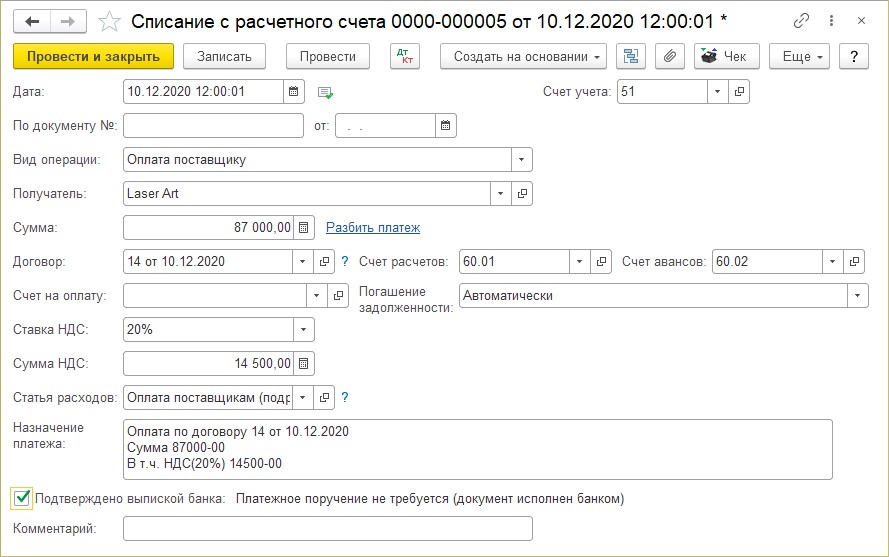
Task: Go back with the left arrow button
Action: (32, 22)
